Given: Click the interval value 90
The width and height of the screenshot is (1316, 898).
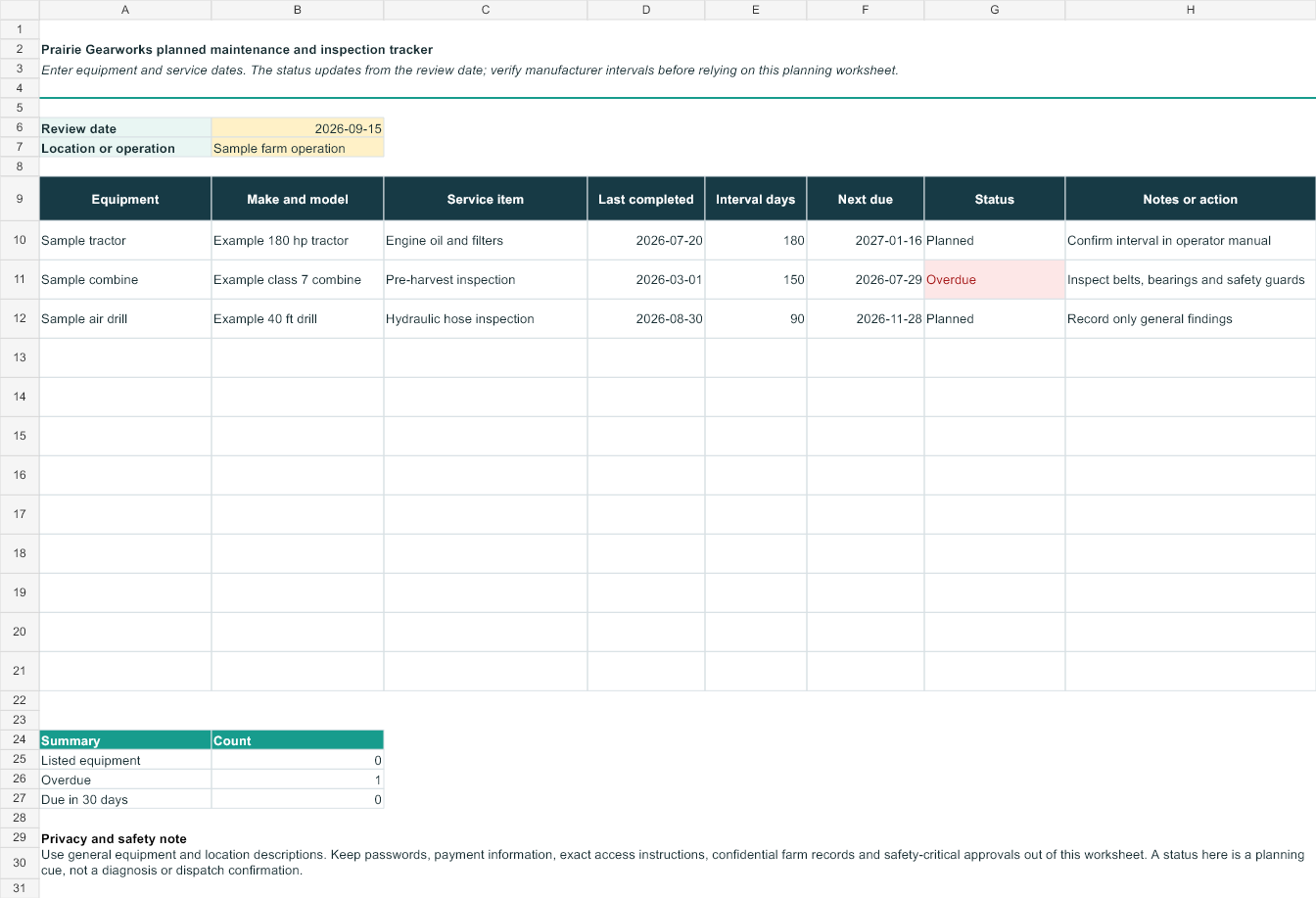Looking at the screenshot, I should 756,318.
